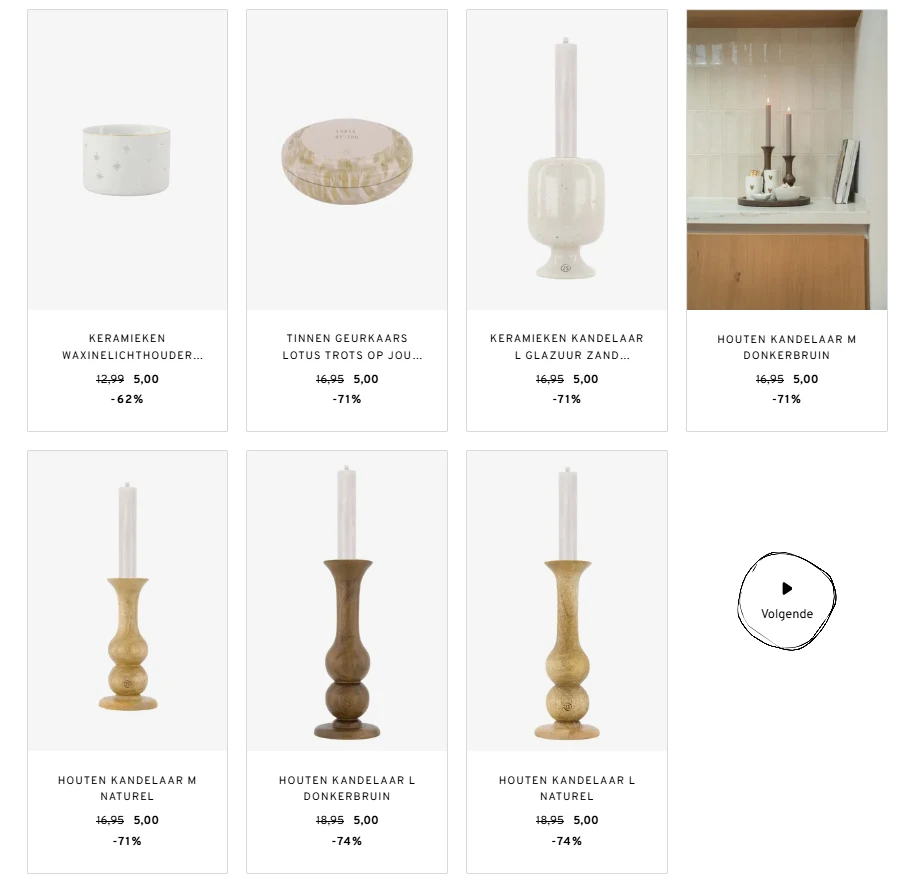Click the 18,95 old price of Kandelaar L Donkerbruin

330,820
